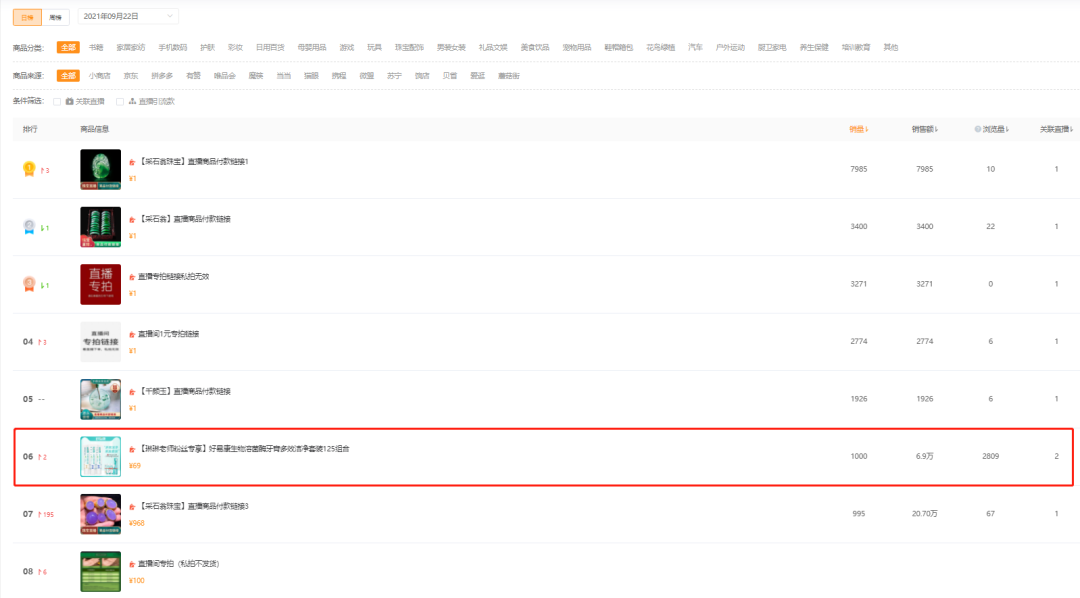Filter category by 珠宝配饰

[x=409, y=48]
